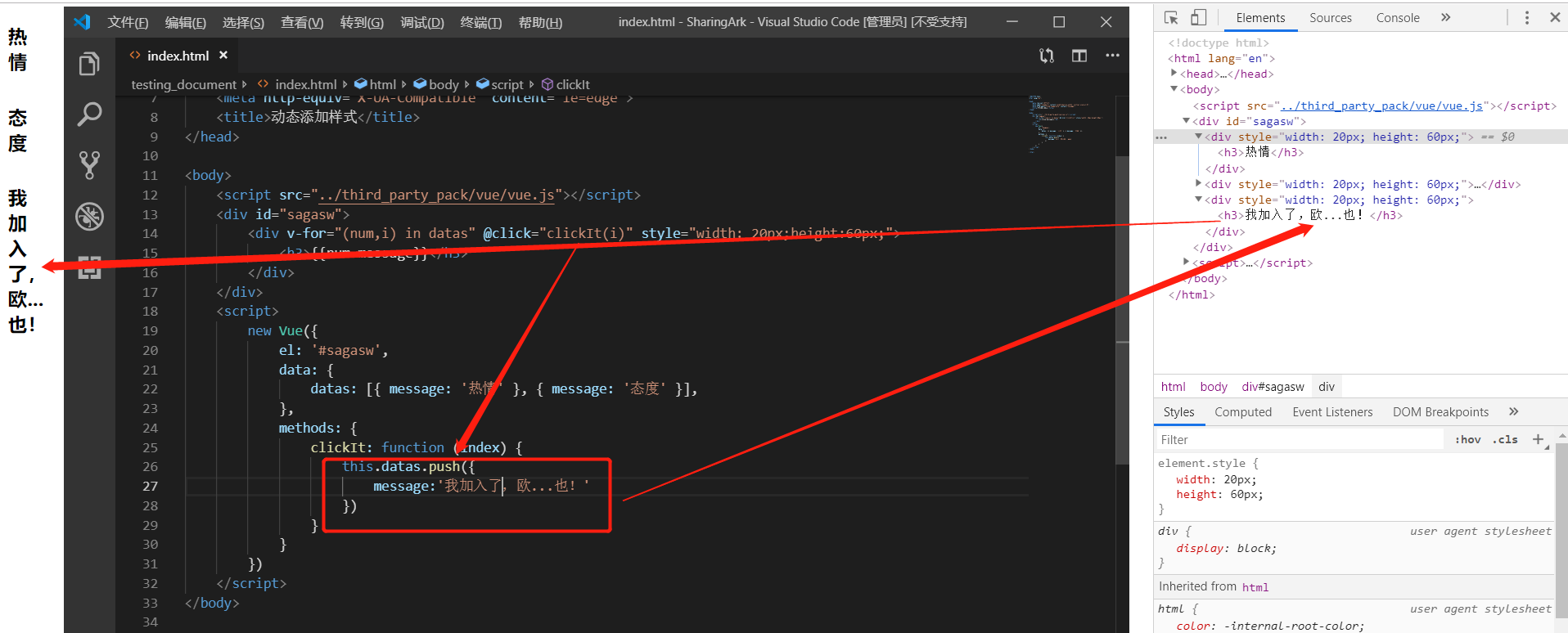Image resolution: width=1568 pixels, height=633 pixels.
Task: Click the VS Code logo icon
Action: pos(82,22)
